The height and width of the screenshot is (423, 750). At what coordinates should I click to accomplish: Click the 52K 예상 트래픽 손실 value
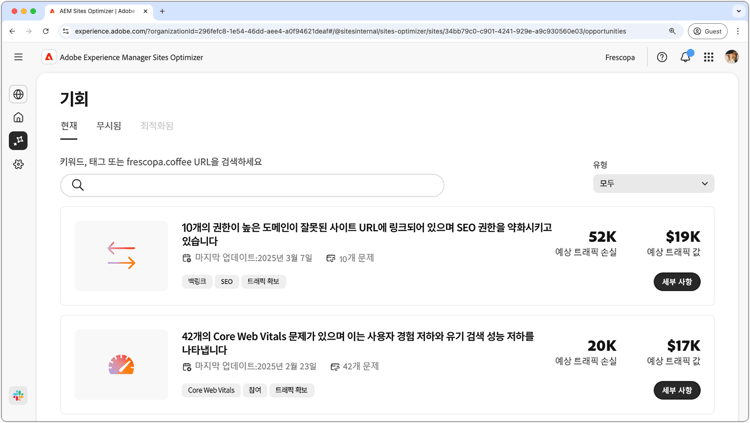[x=602, y=237]
